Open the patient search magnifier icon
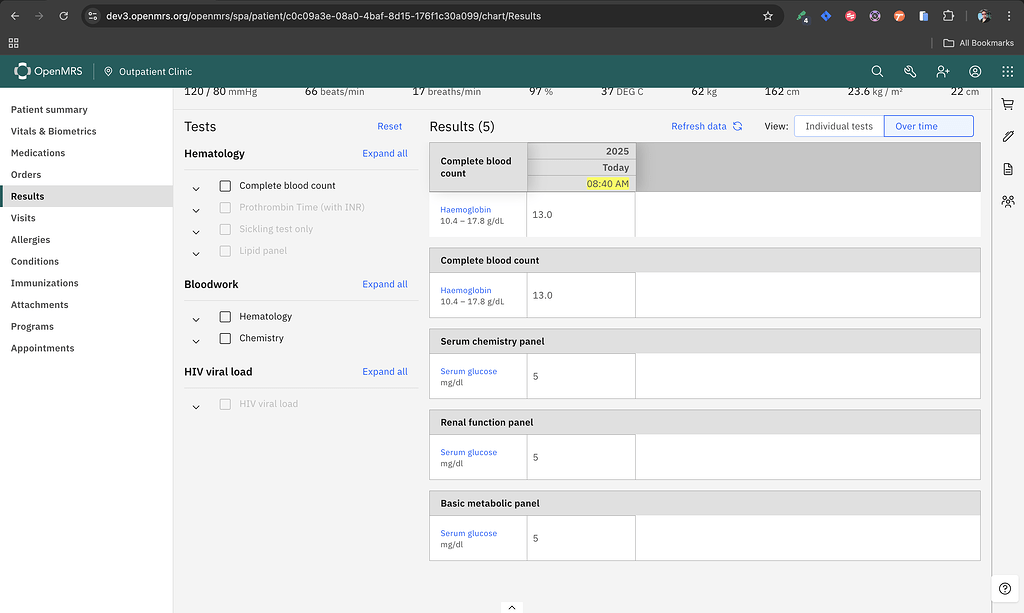This screenshot has height=613, width=1024. point(877,71)
